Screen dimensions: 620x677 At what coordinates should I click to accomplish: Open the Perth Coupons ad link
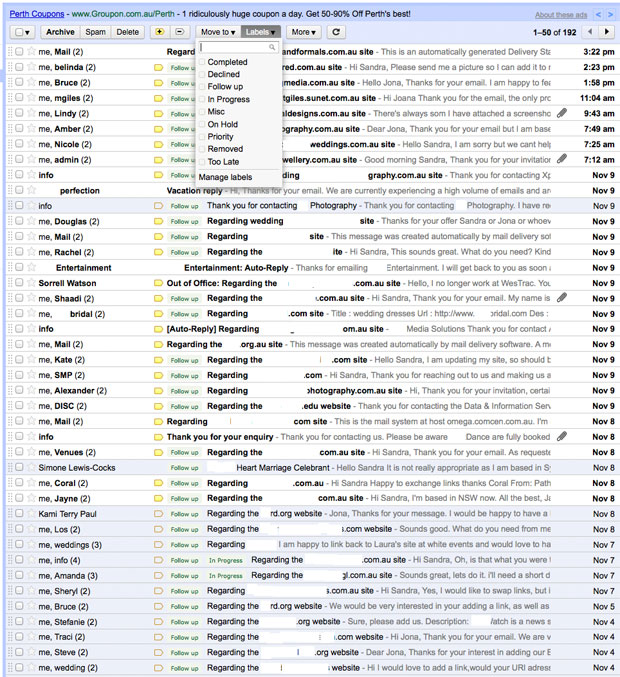point(32,15)
